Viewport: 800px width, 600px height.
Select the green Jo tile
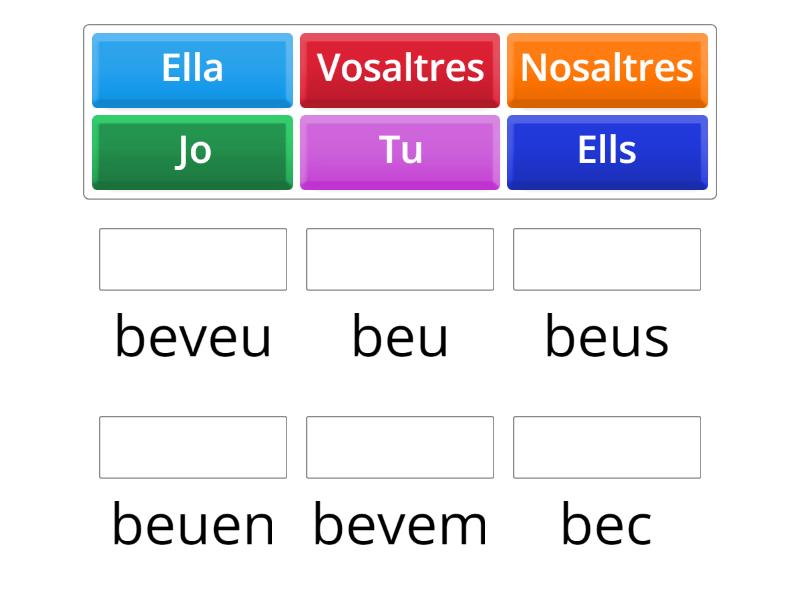192,151
